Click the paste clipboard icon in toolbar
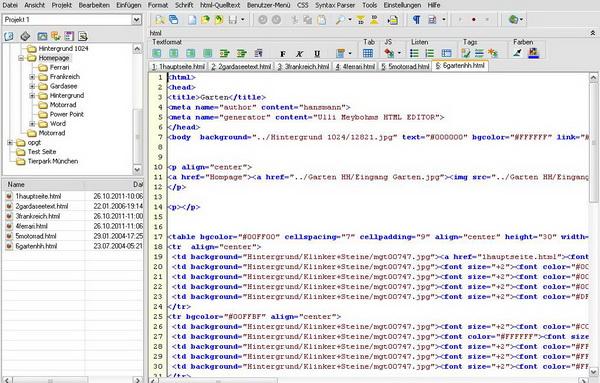Image resolution: width=600 pixels, height=383 pixels. (x=322, y=20)
